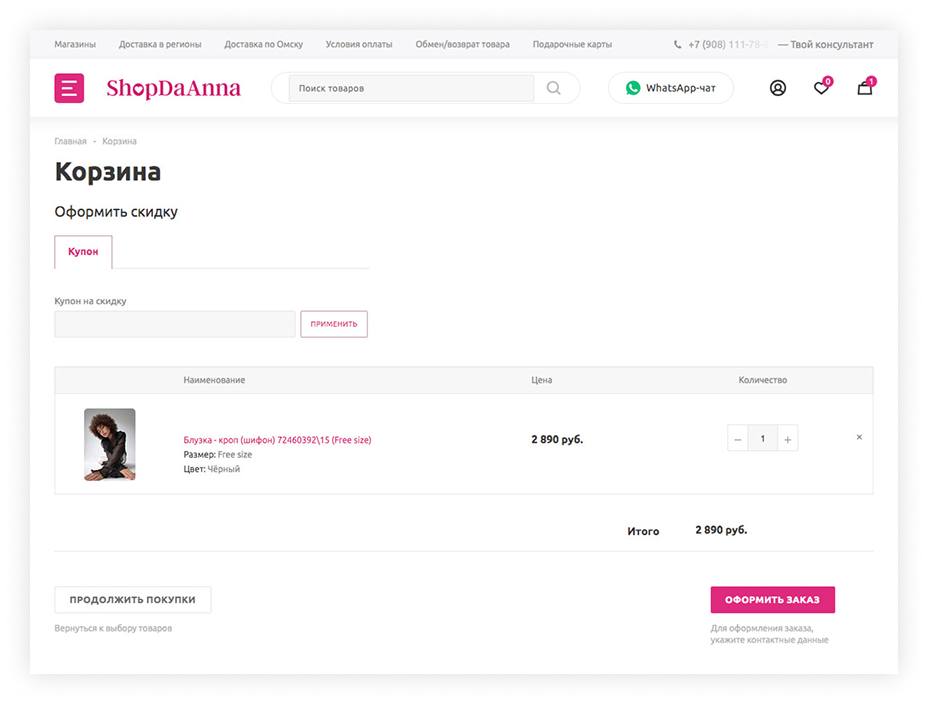Select the Купон tab
This screenshot has height=704, width=928.
click(83, 252)
